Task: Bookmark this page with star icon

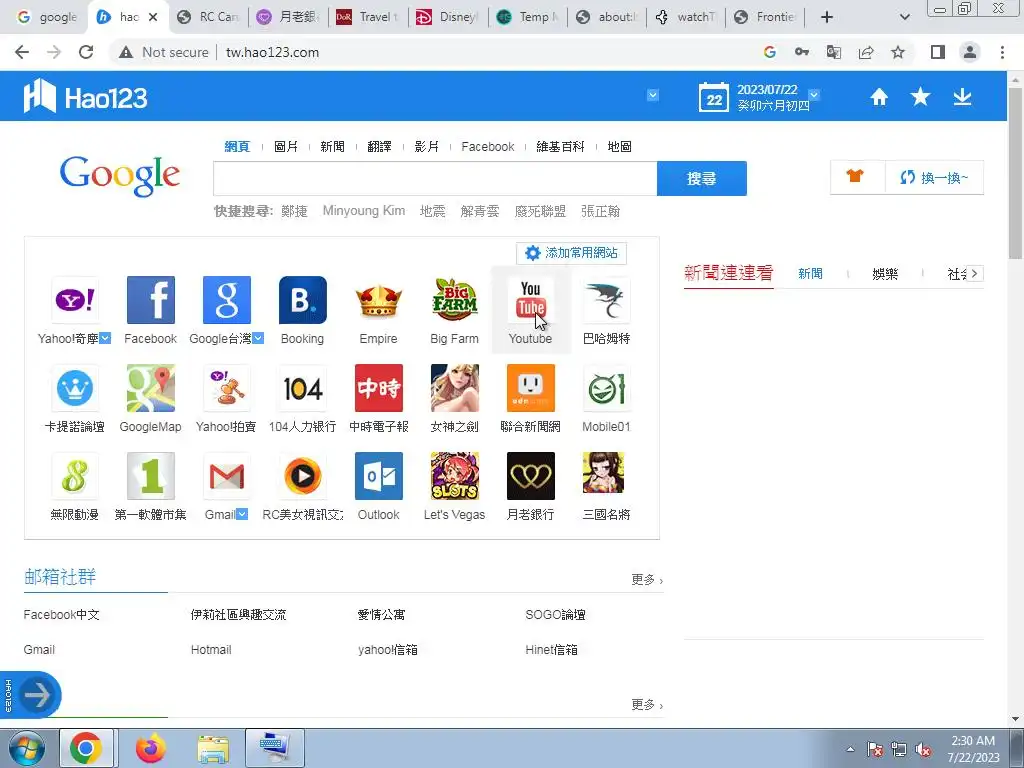Action: click(x=898, y=52)
